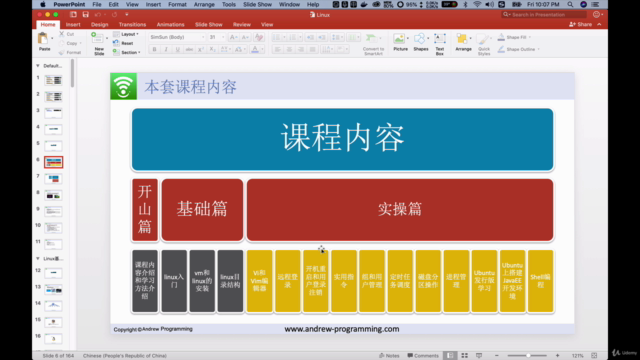Toggle align text left
The height and width of the screenshot is (360, 640).
pos(278,49)
